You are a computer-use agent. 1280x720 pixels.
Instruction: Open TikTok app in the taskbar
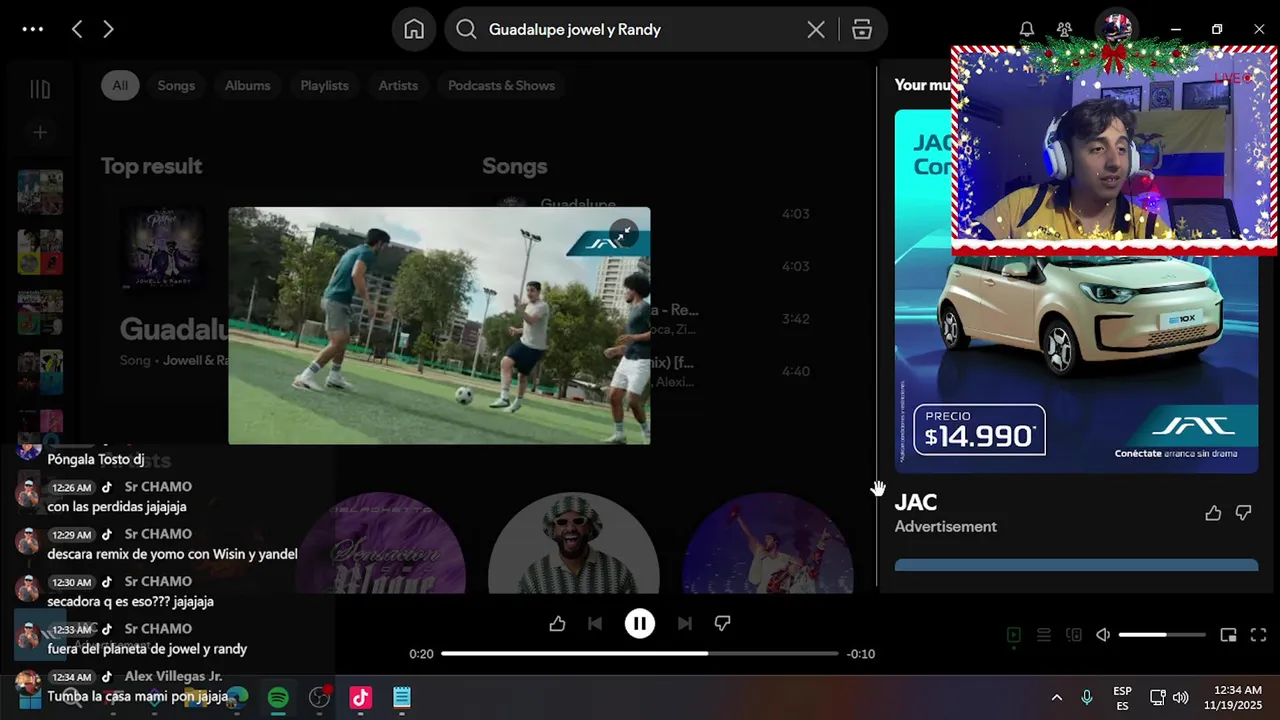click(x=360, y=697)
